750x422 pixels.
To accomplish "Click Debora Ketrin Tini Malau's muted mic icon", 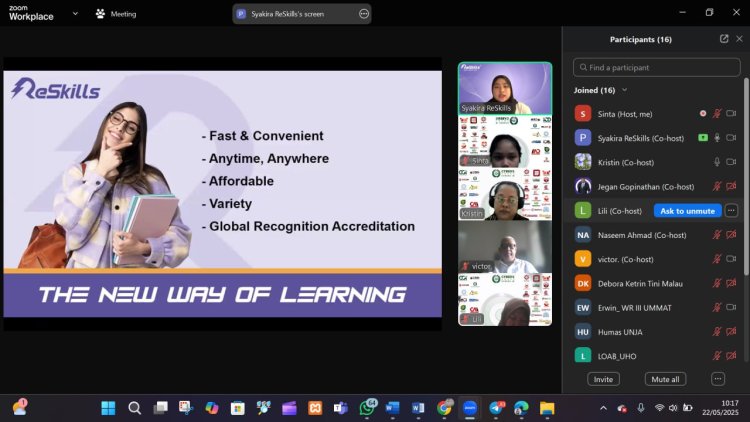I will click(717, 283).
